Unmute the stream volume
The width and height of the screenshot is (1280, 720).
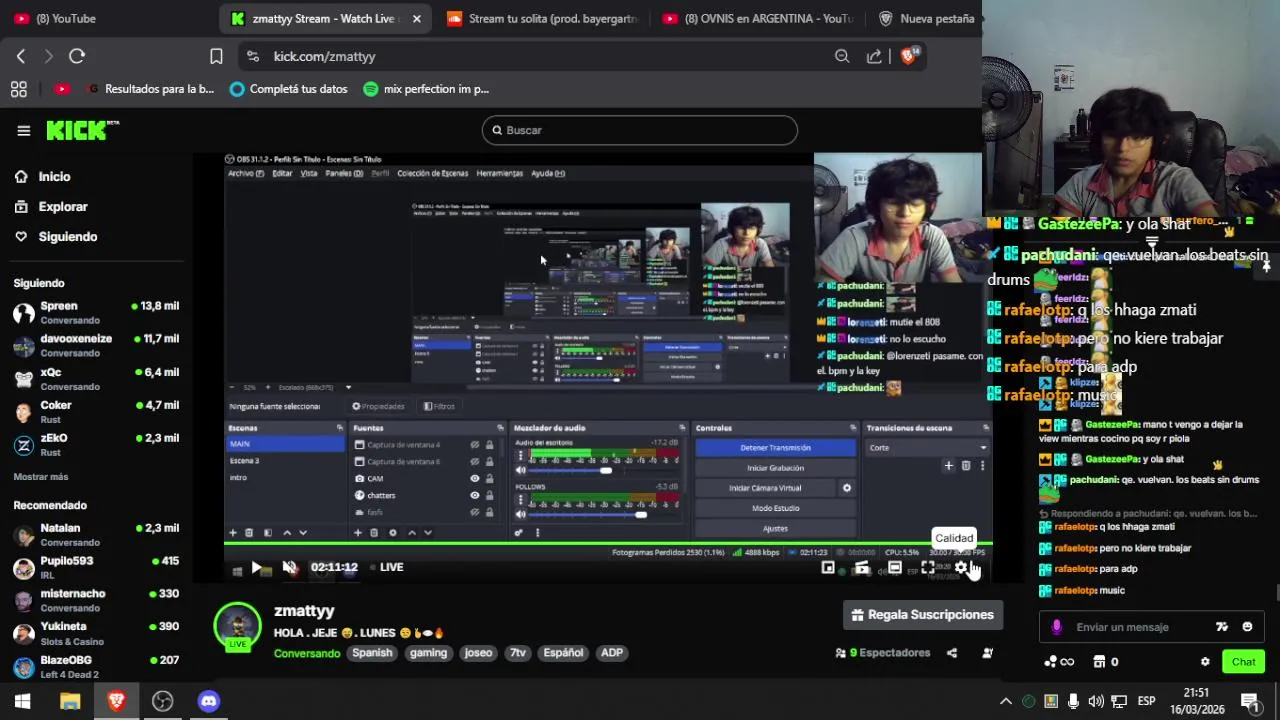click(x=290, y=567)
